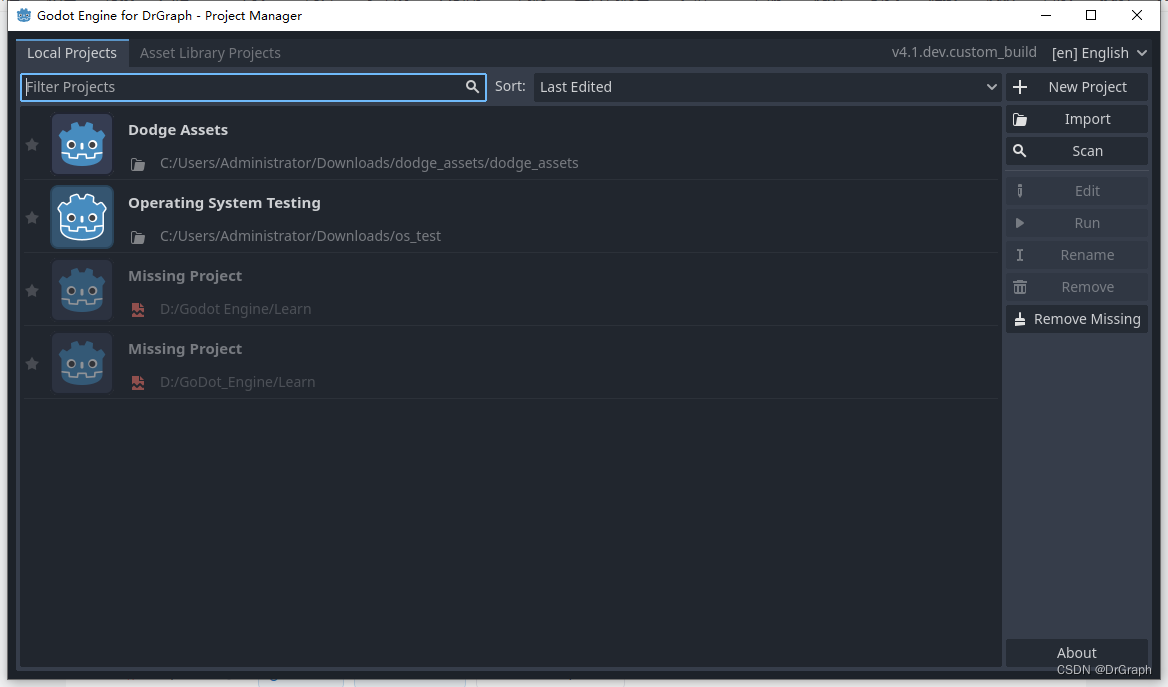Click Godot icon of D:/GoDot_Engine/Learn project
The width and height of the screenshot is (1168, 687).
[82, 363]
